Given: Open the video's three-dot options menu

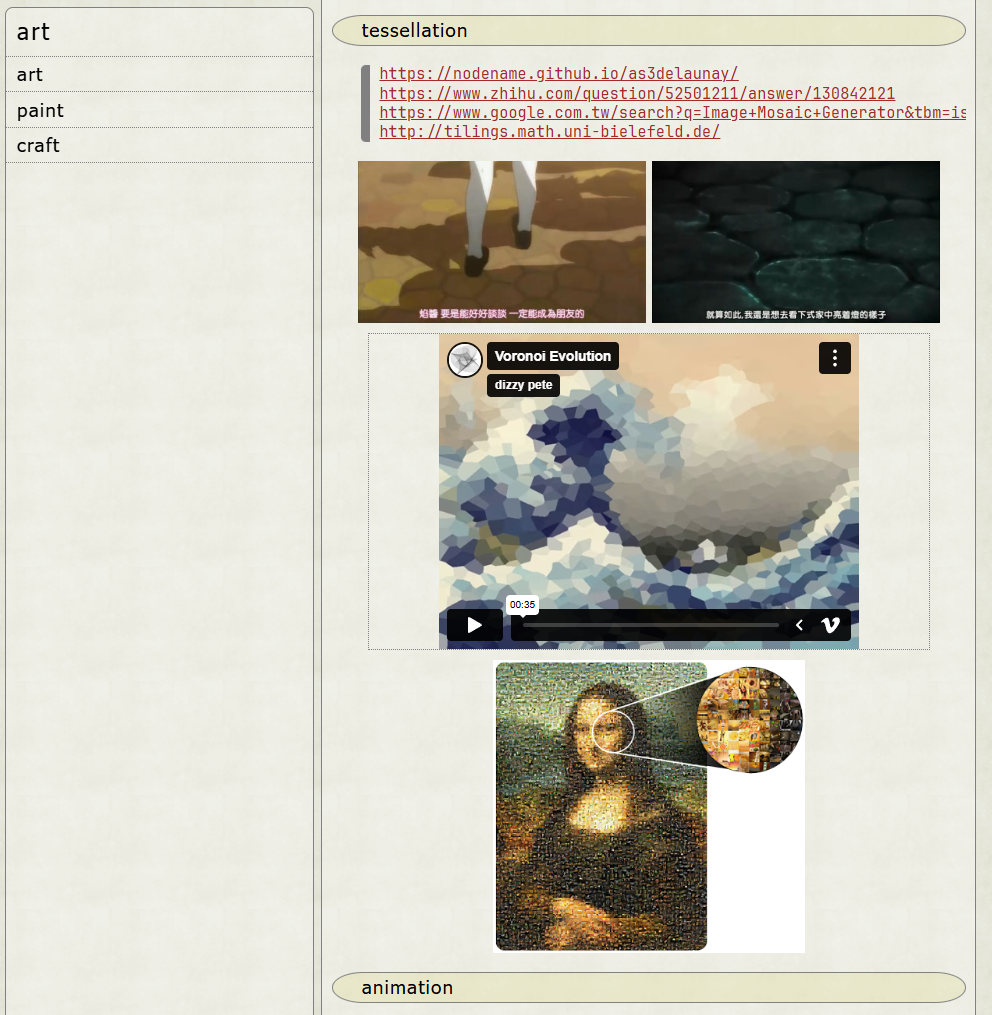Looking at the screenshot, I should tap(834, 358).
